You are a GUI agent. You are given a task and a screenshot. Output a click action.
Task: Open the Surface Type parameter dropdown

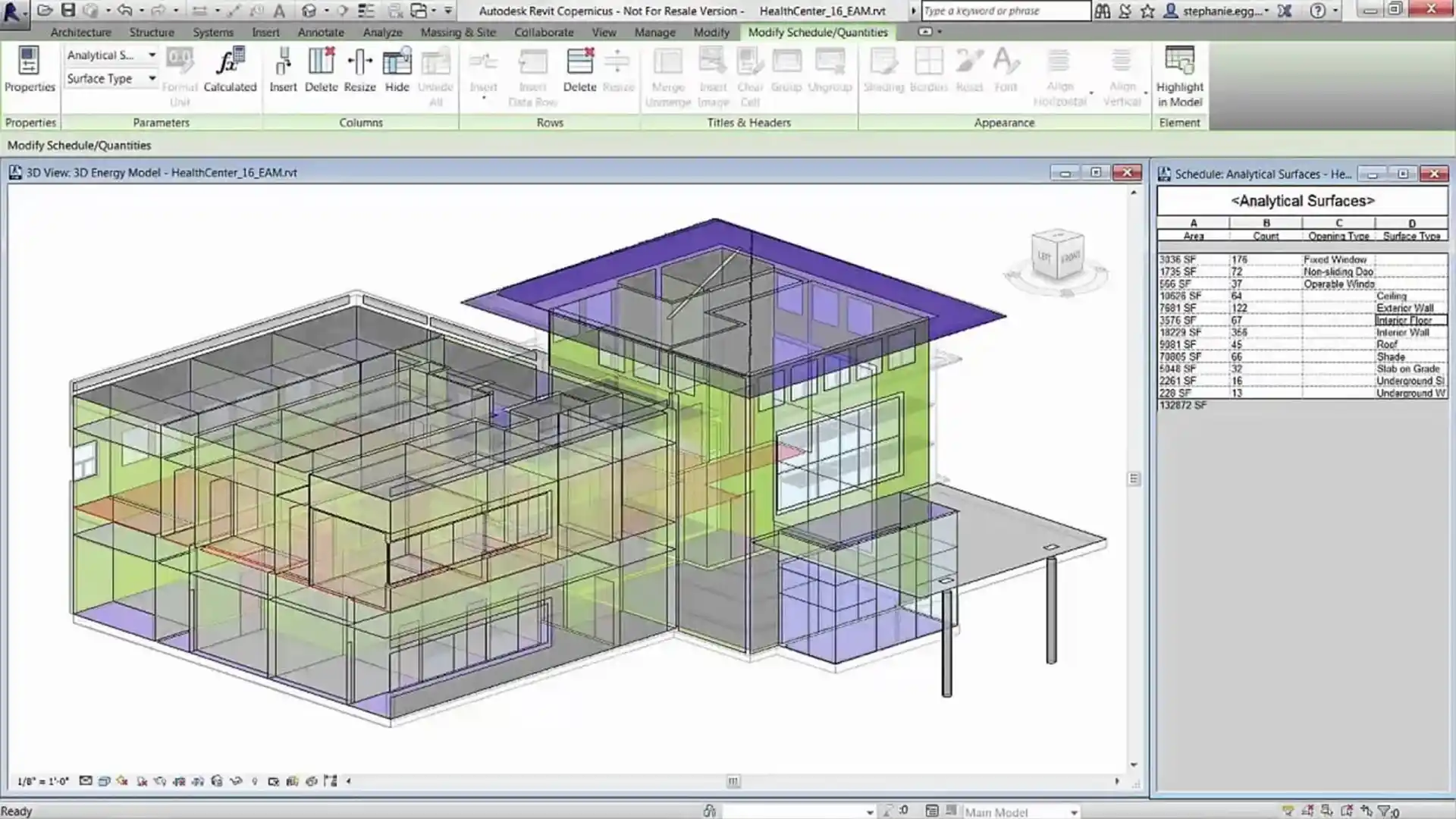pos(111,79)
